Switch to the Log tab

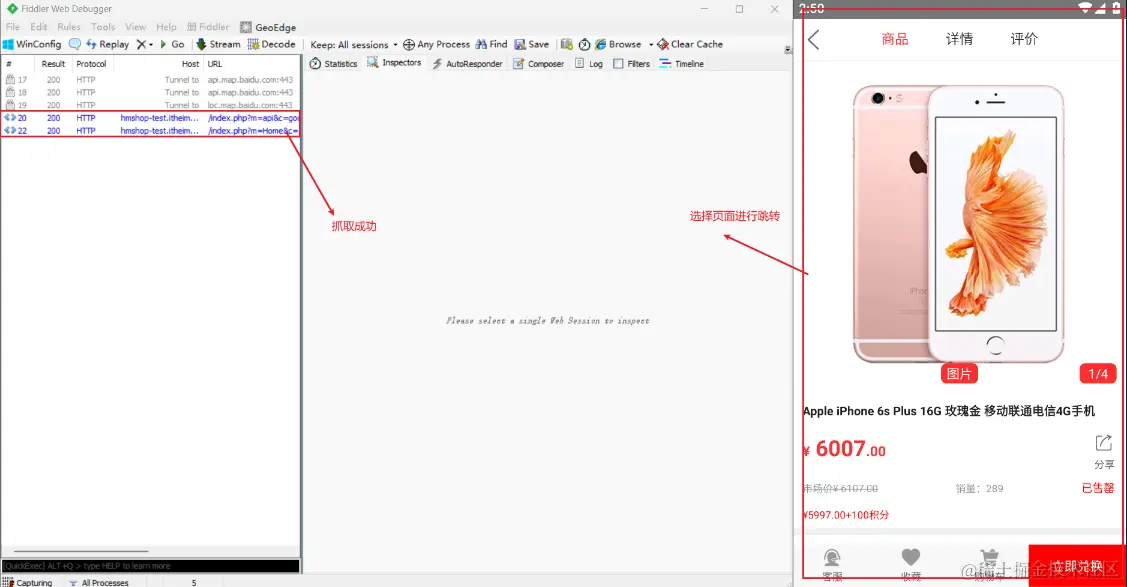(589, 63)
